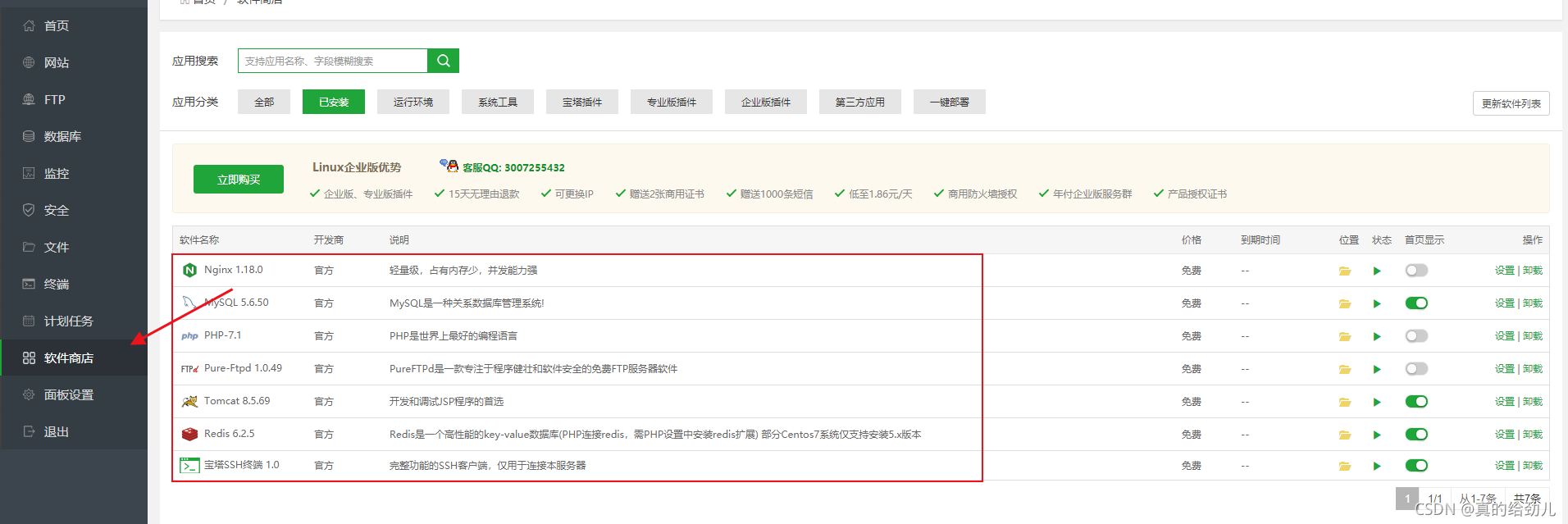The width and height of the screenshot is (1568, 524).
Task: Open FTP in the sidebar
Action: (x=74, y=99)
